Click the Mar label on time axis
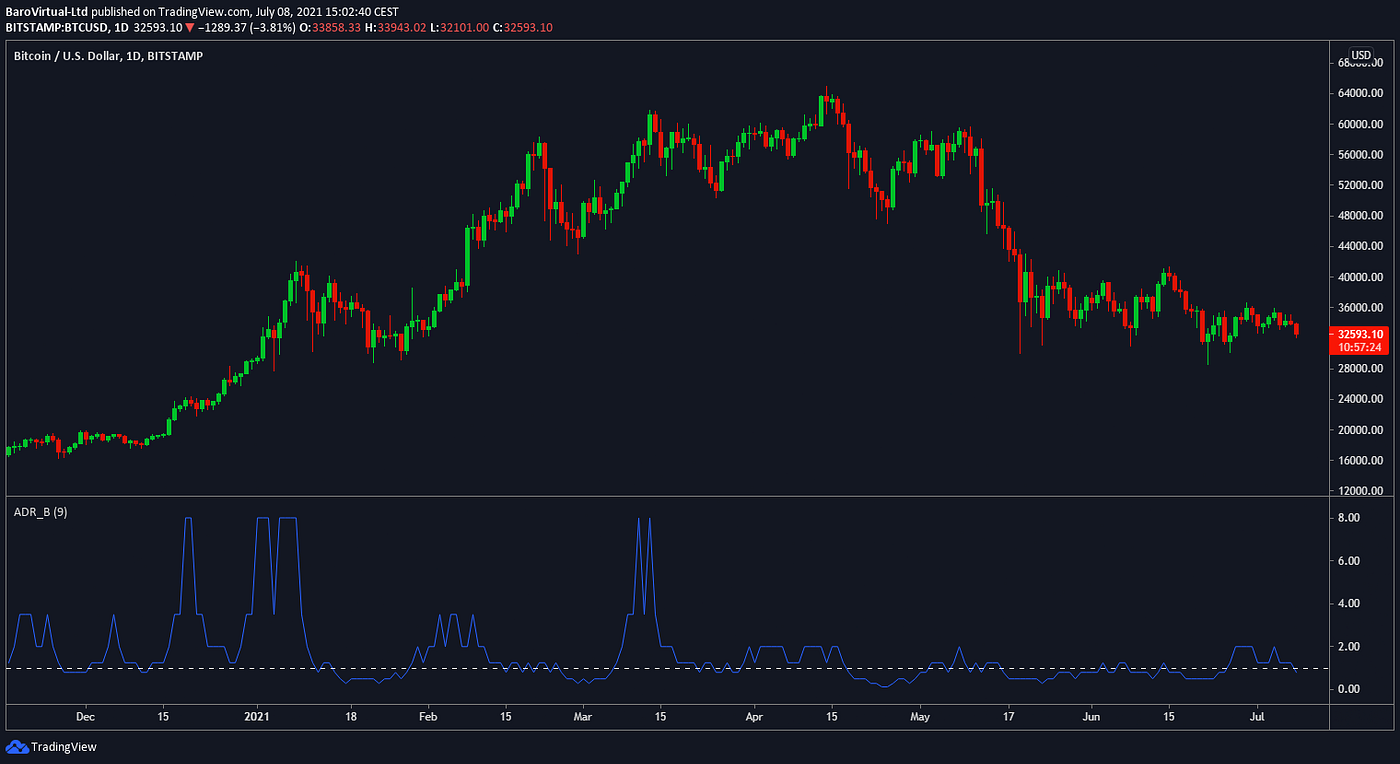Viewport: 1400px width, 764px height. coord(585,717)
